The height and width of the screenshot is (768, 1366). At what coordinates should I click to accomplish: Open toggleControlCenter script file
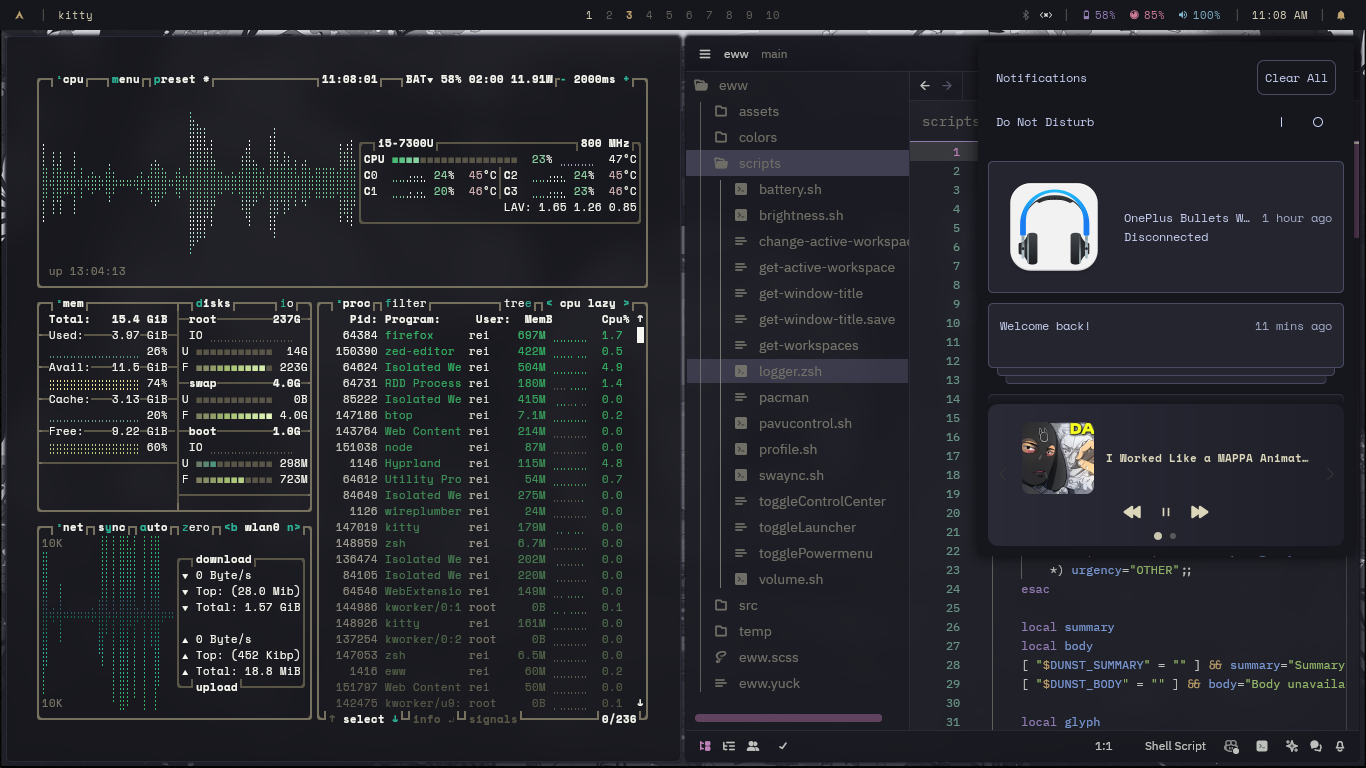click(x=796, y=501)
